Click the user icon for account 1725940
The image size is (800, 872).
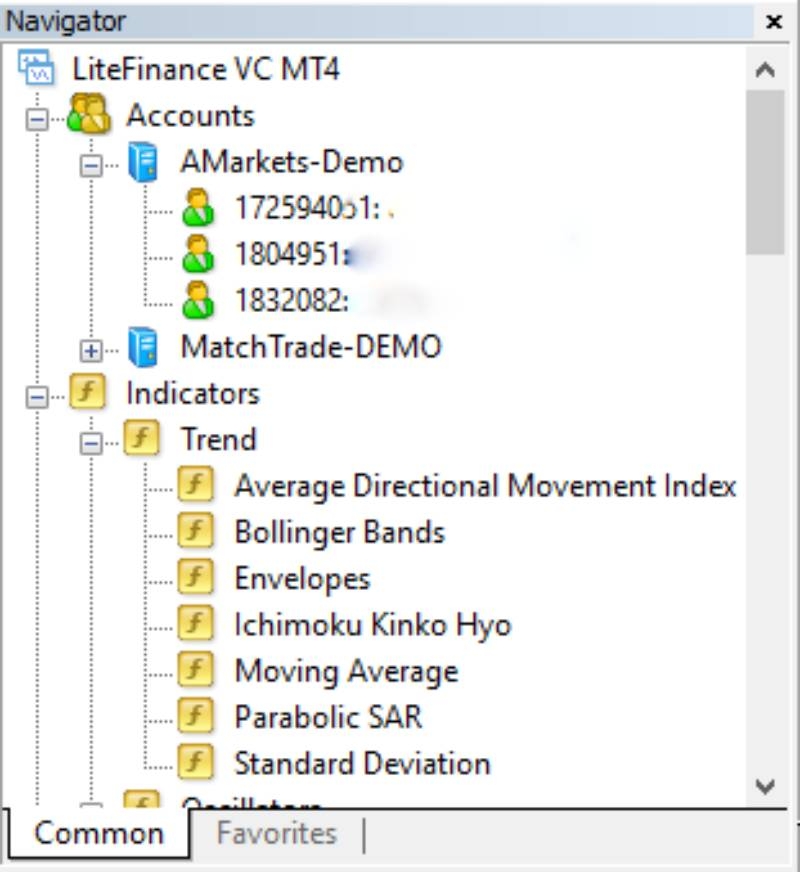tap(198, 207)
